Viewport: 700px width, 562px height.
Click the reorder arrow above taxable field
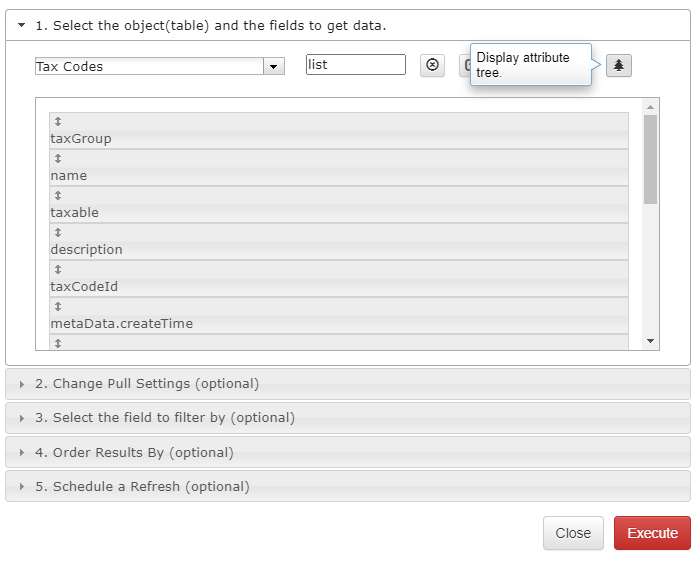tap(58, 196)
